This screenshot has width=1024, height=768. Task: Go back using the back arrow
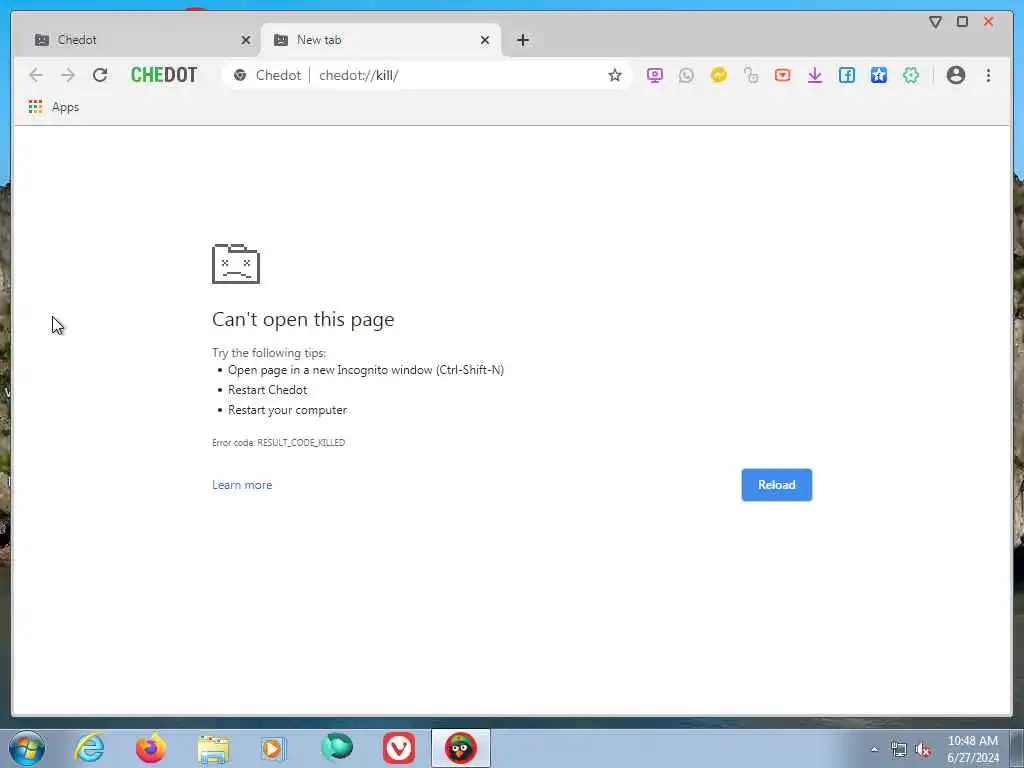point(36,75)
